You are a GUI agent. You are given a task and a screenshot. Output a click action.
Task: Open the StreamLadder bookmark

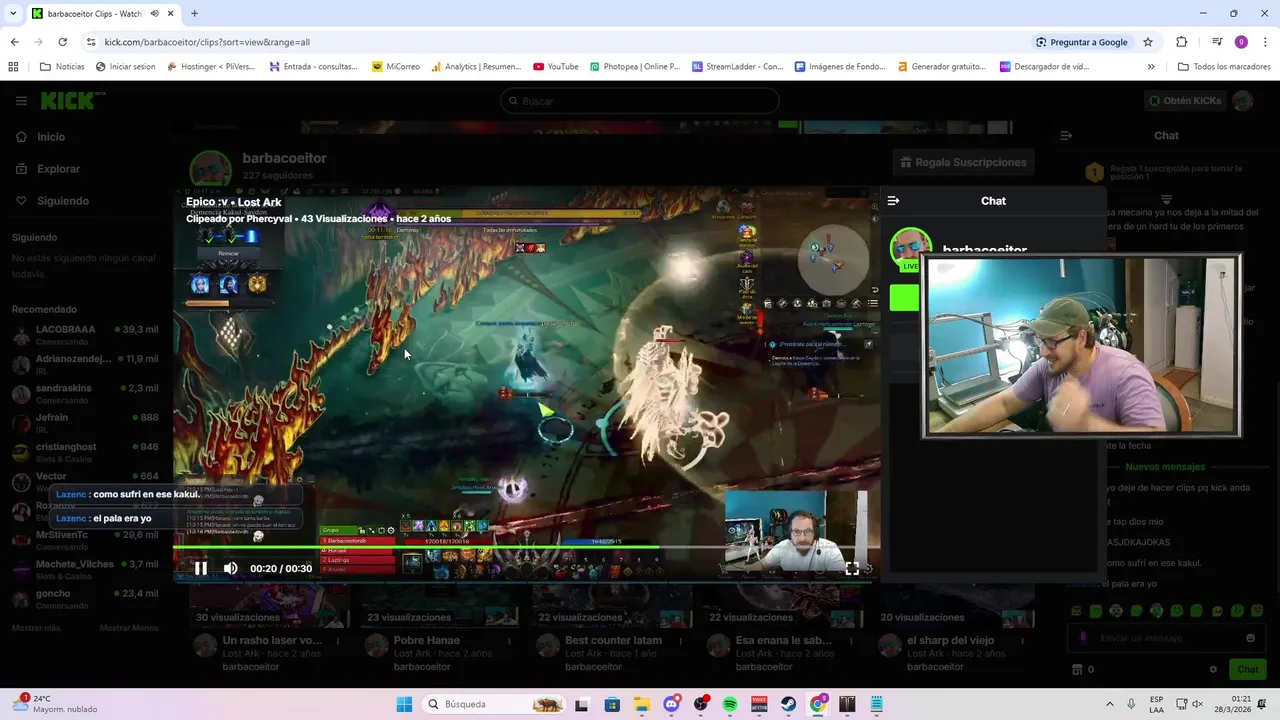click(738, 67)
